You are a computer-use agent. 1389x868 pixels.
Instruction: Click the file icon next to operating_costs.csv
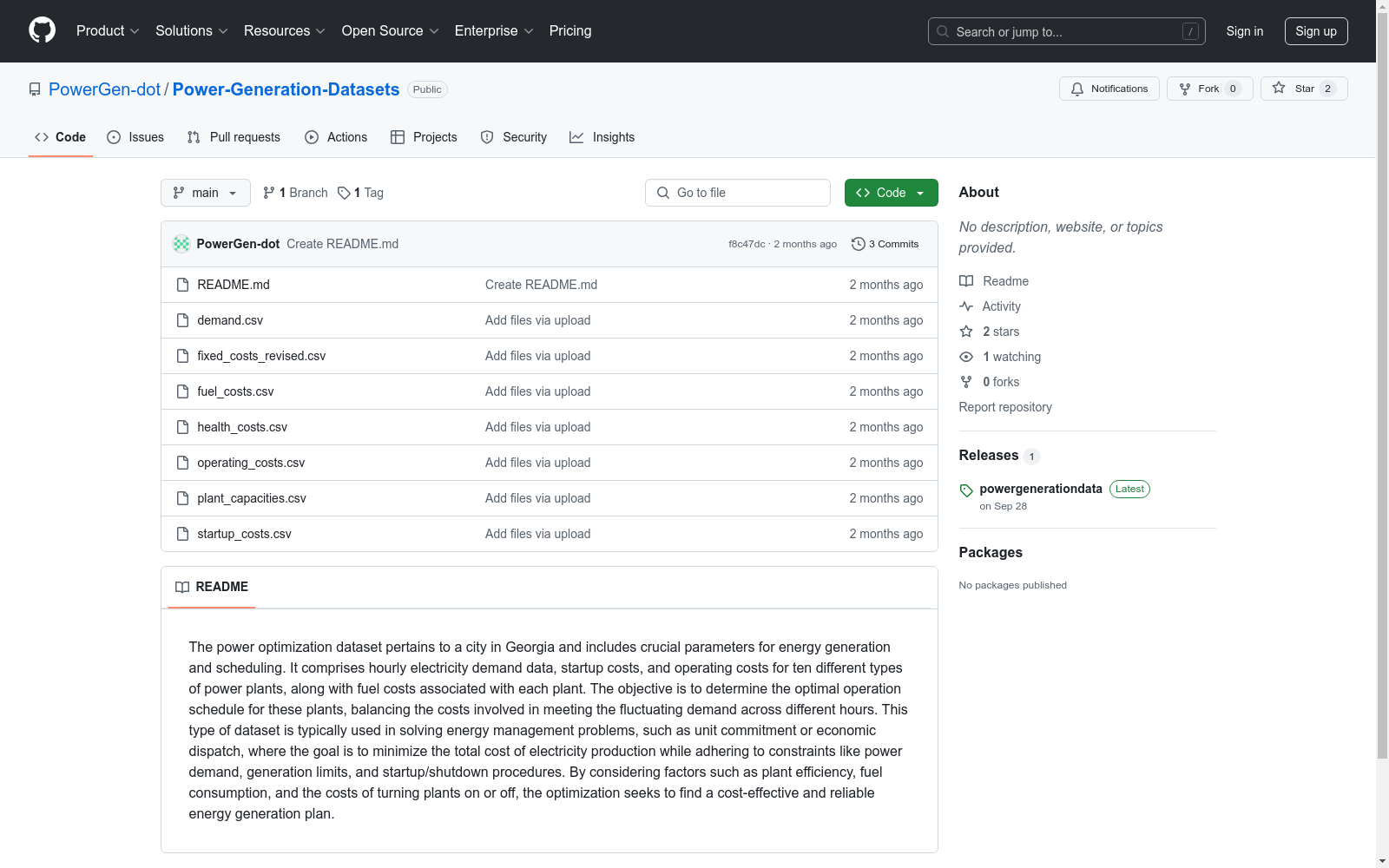[182, 463]
